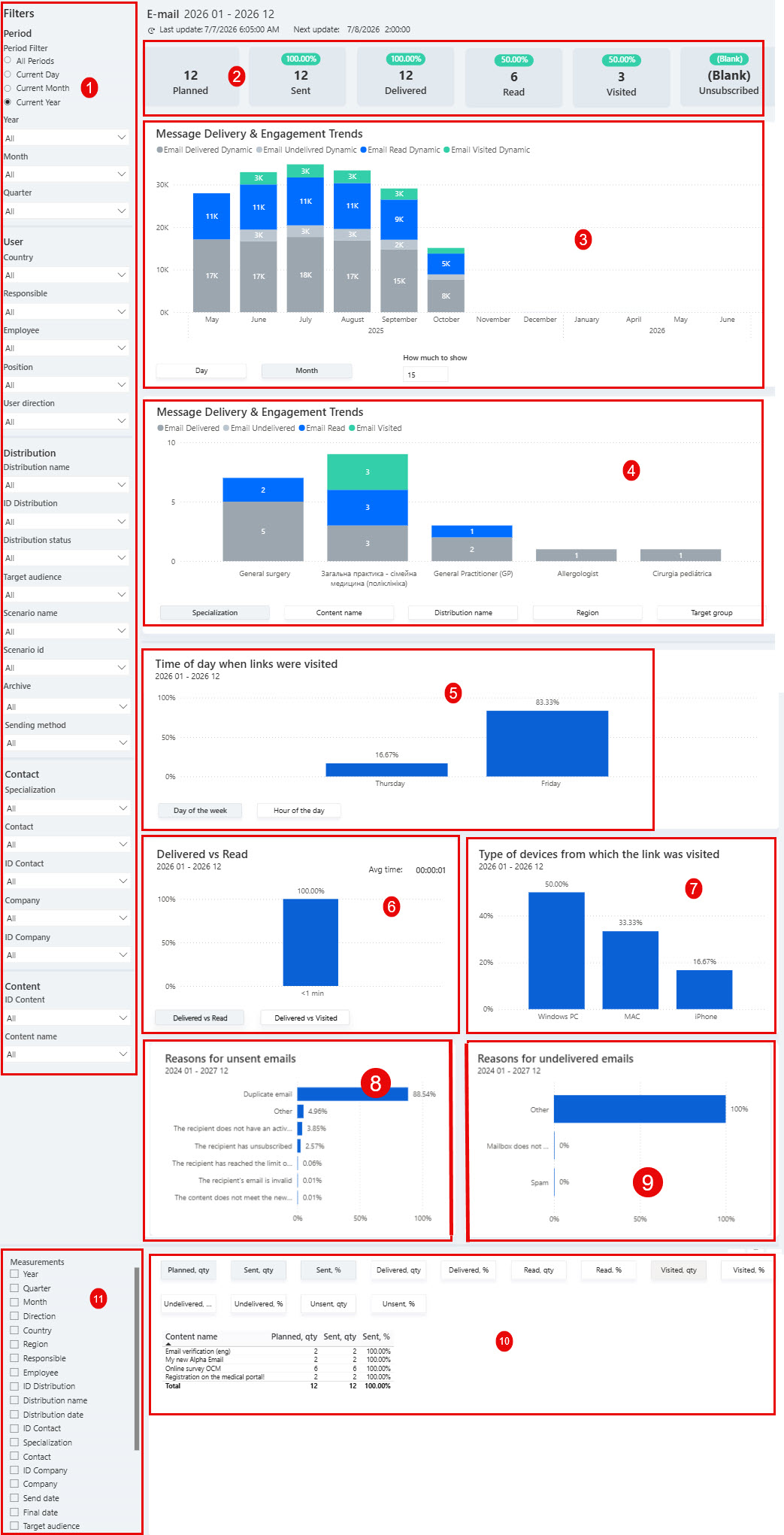Click the Email Read Dynamic legend marker
The width and height of the screenshot is (784, 1535).
[x=363, y=150]
